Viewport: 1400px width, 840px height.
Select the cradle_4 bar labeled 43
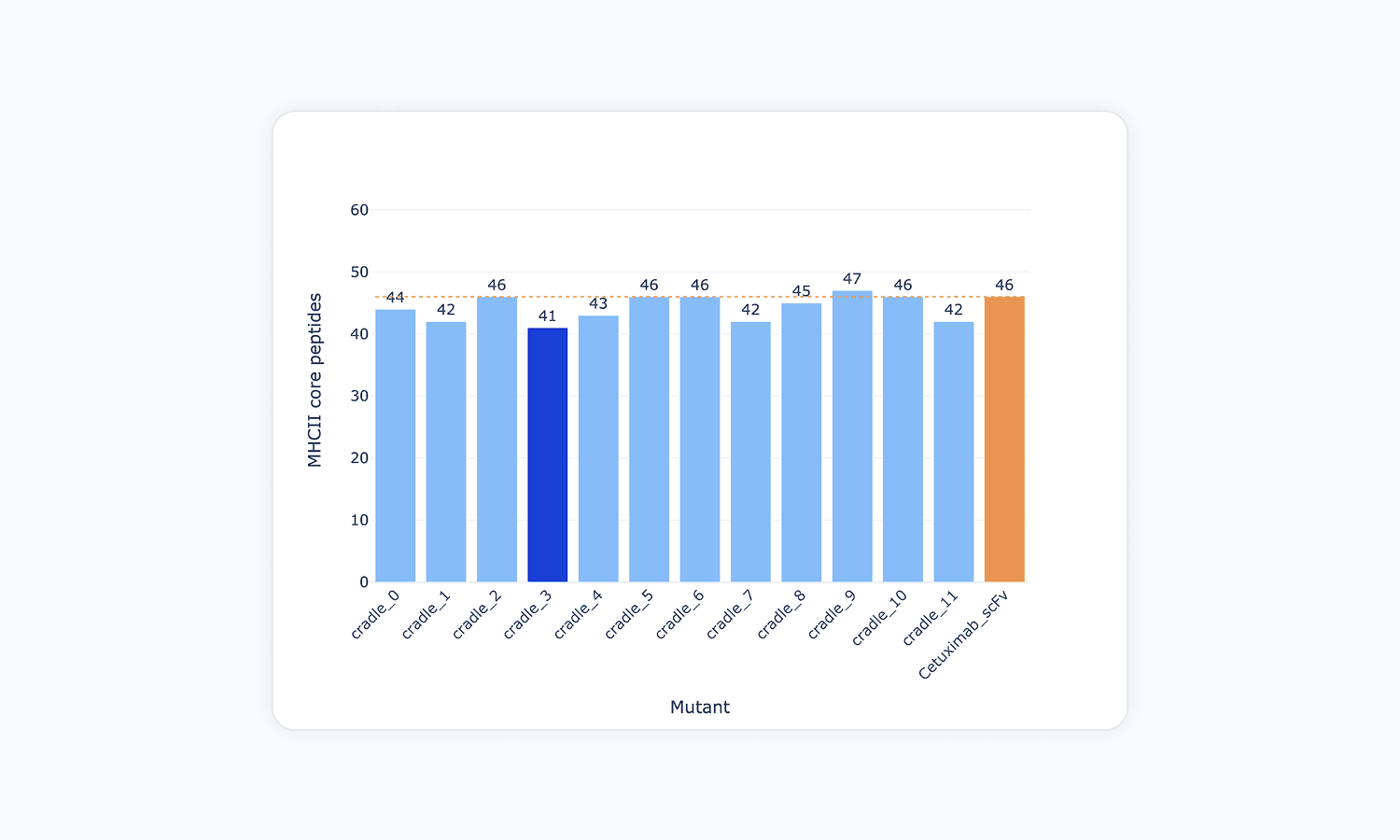pyautogui.click(x=598, y=448)
